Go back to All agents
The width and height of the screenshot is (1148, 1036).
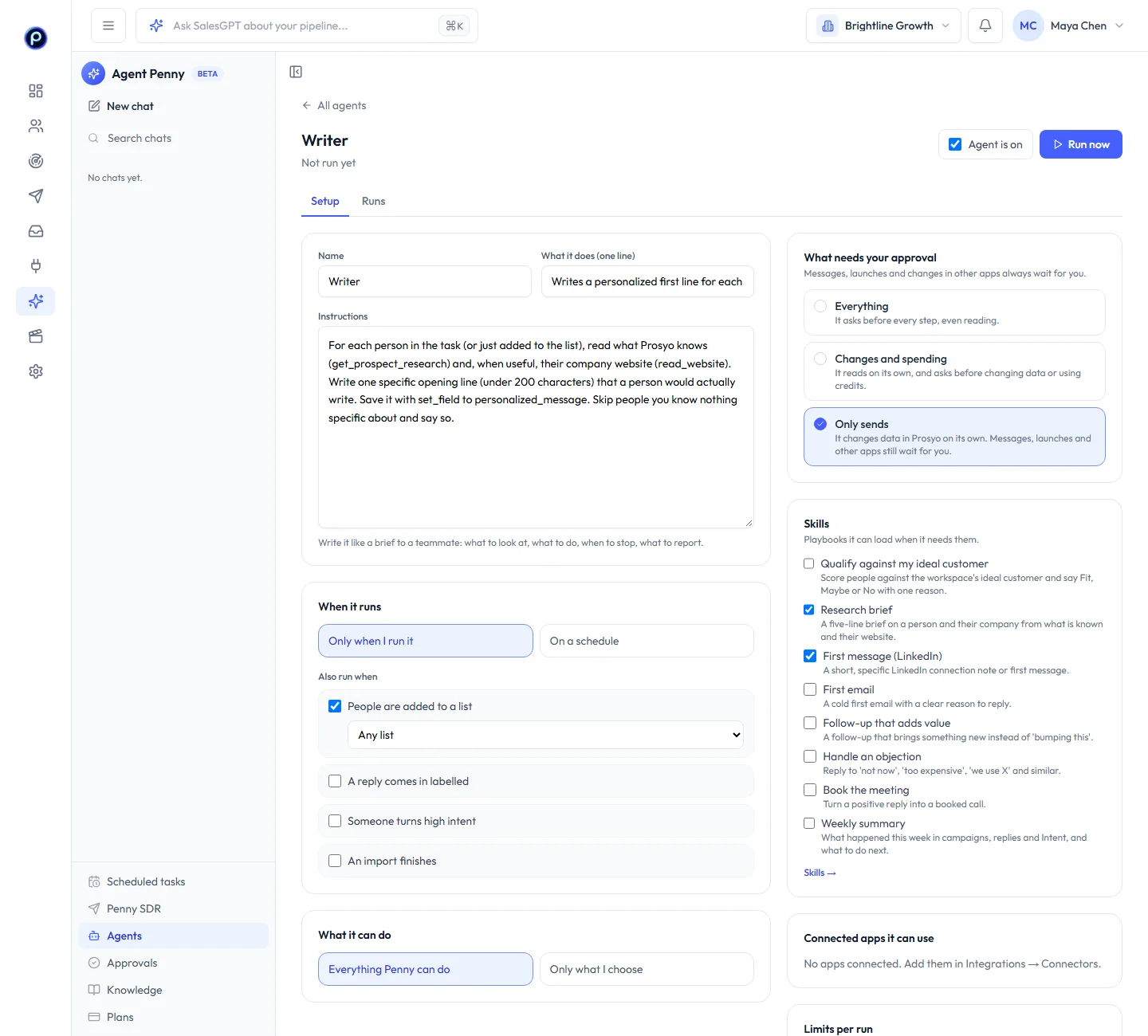pos(334,105)
